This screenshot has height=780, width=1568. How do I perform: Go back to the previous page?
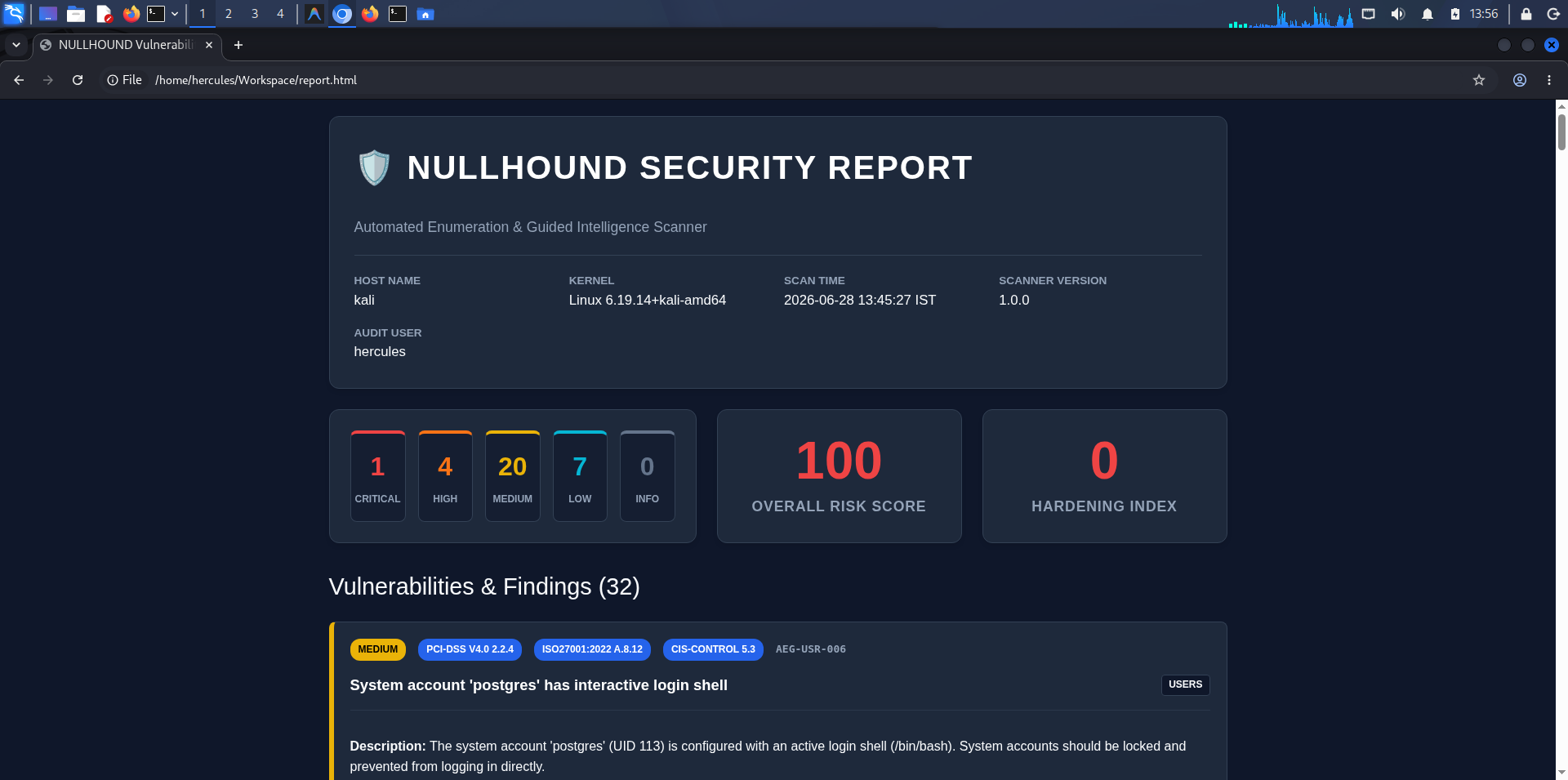[19, 80]
